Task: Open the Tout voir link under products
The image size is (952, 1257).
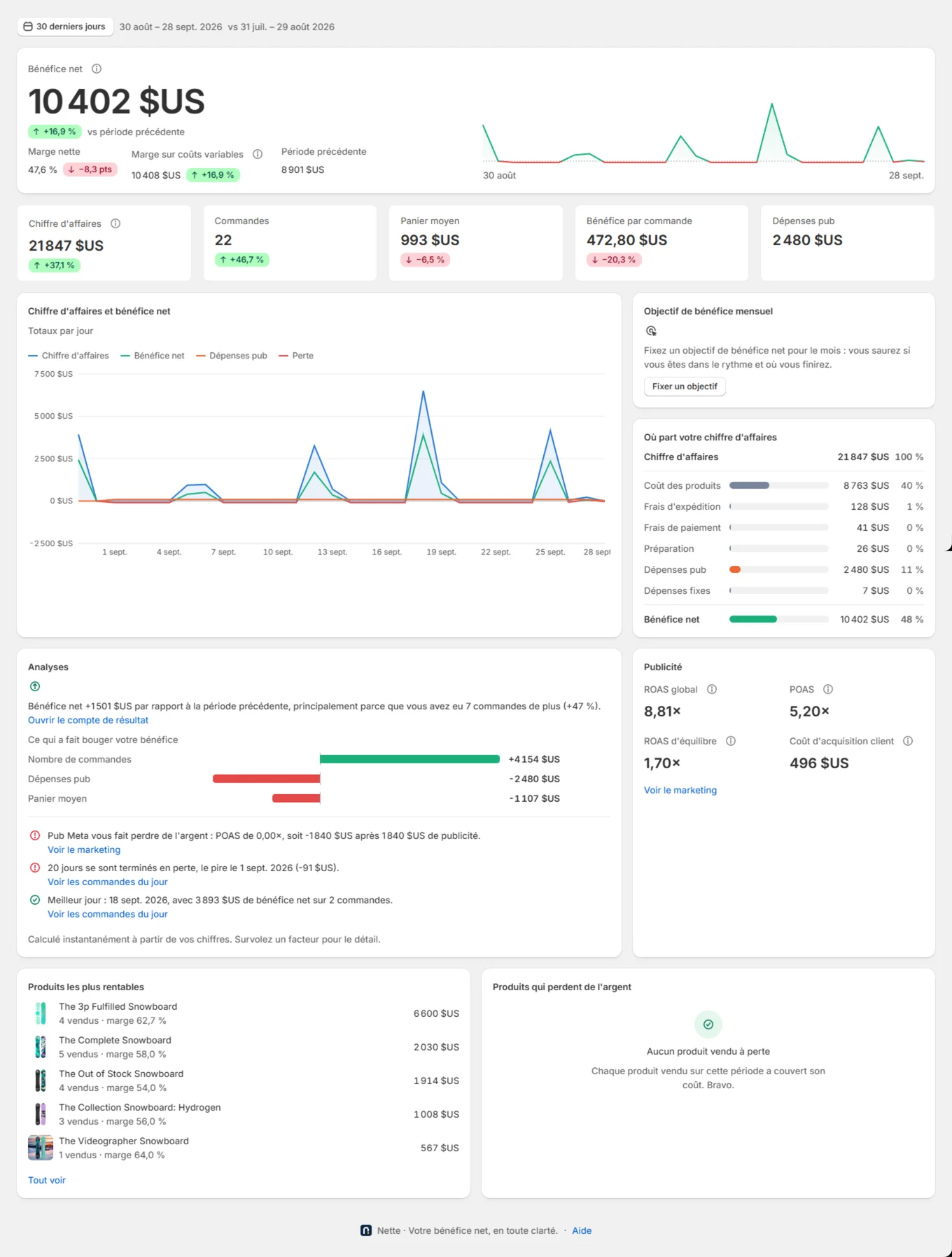Action: coord(47,1180)
